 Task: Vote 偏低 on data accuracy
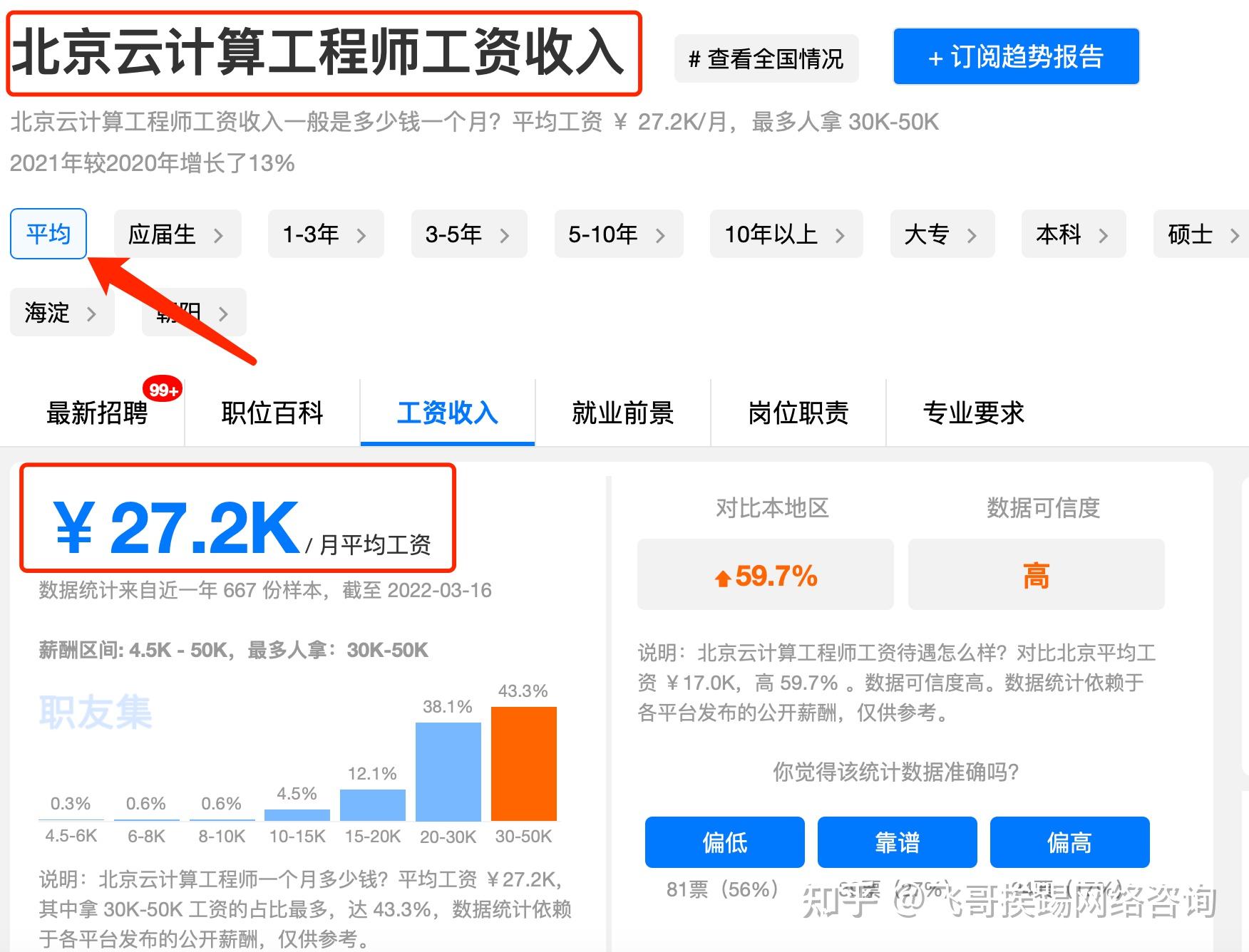pyautogui.click(x=725, y=842)
